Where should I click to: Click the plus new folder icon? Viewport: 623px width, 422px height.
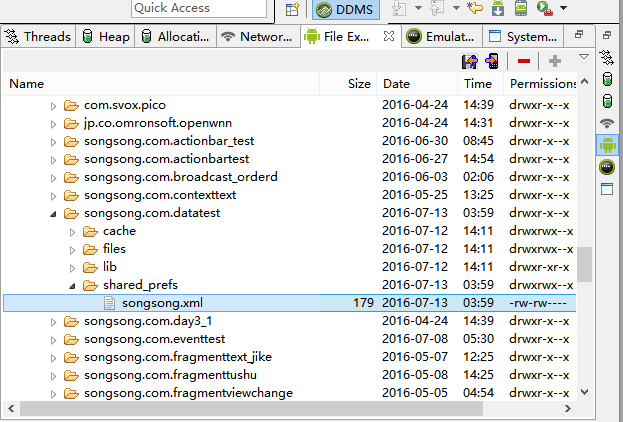point(555,61)
